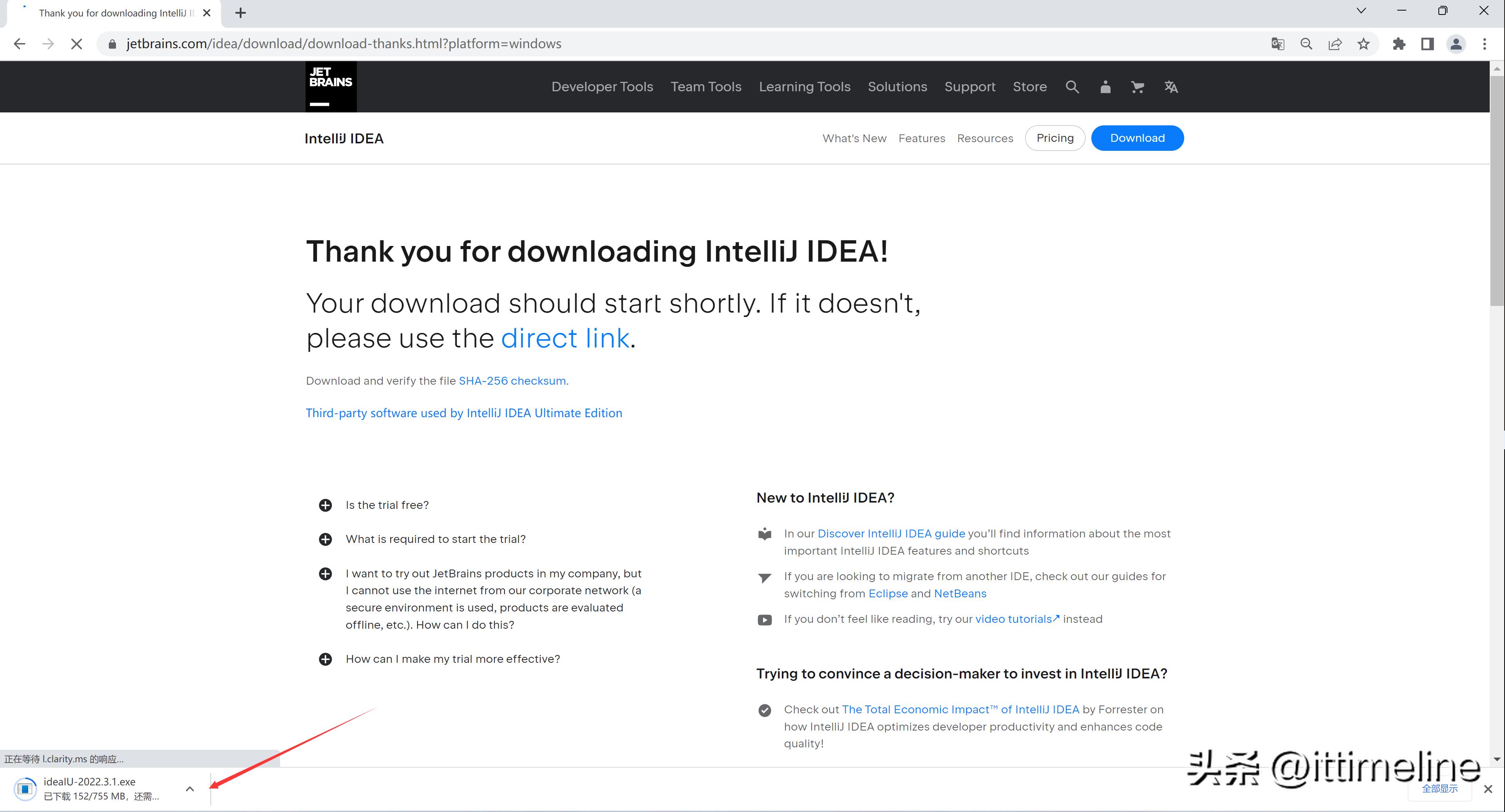The image size is (1505, 812).
Task: Open the Chrome profile avatar
Action: (x=1456, y=44)
